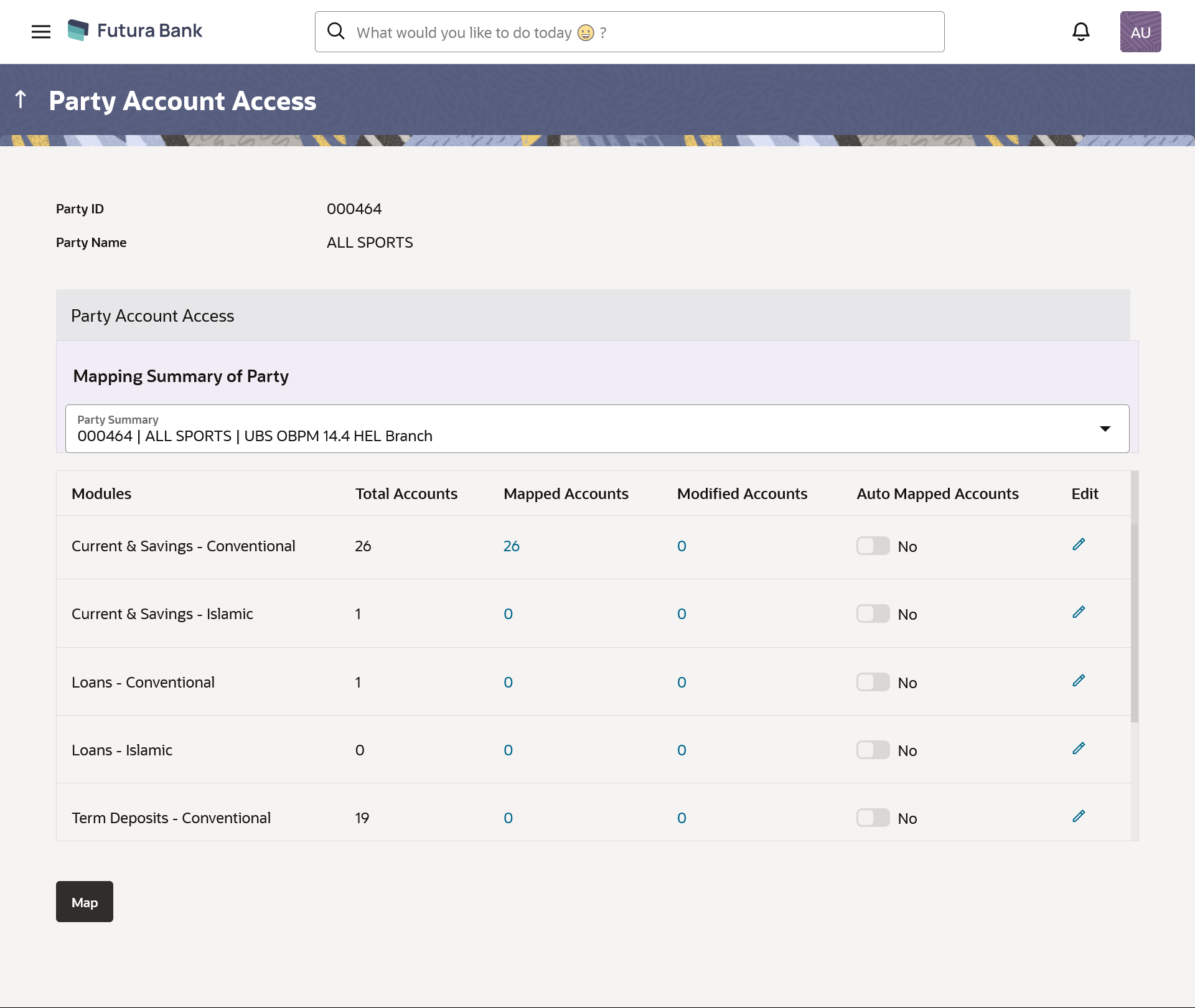Toggle auto mapping for Loans - Islamic

873,750
